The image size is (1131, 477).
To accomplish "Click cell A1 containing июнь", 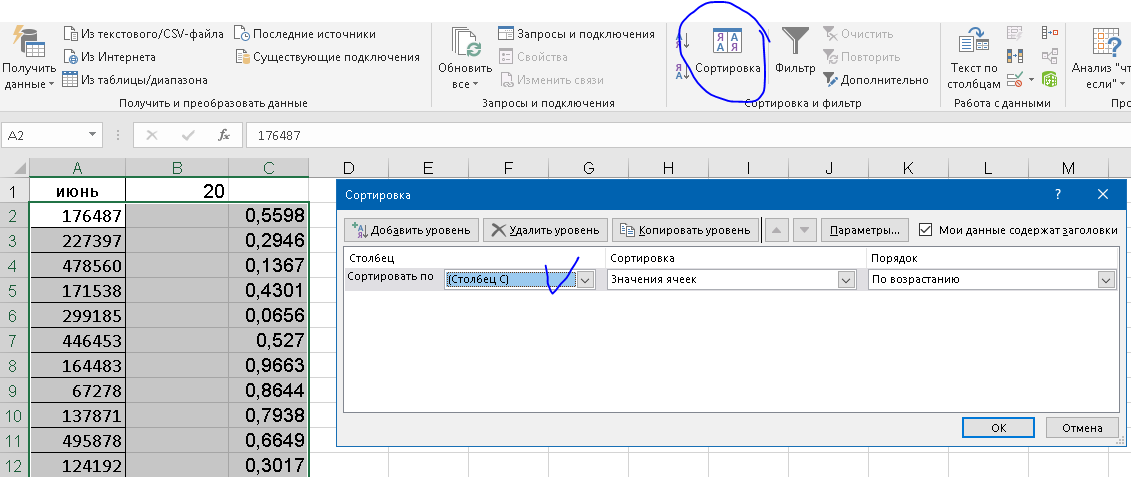I will [x=77, y=191].
